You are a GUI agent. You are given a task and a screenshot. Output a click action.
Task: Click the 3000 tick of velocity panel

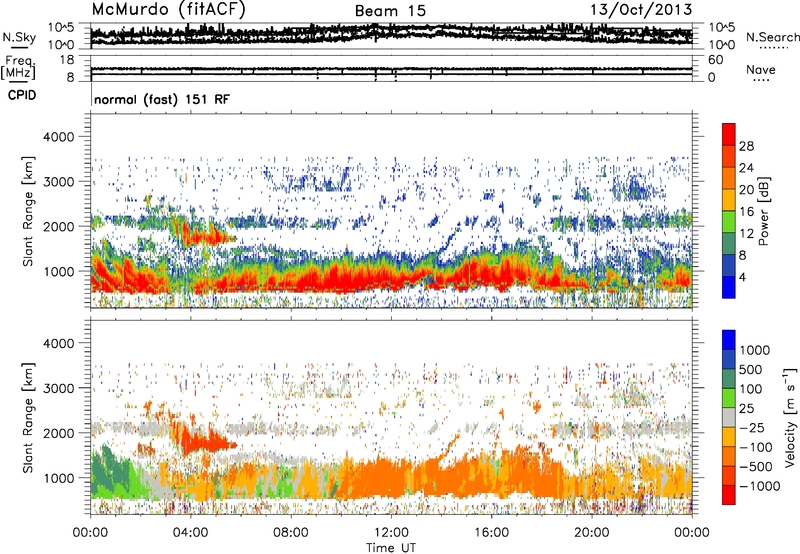[x=59, y=388]
